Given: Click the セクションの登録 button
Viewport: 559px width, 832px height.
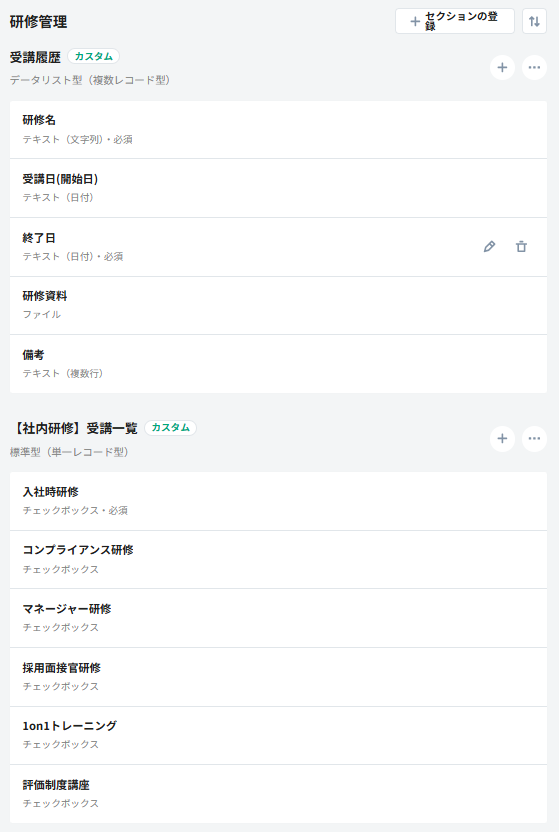Looking at the screenshot, I should point(455,21).
